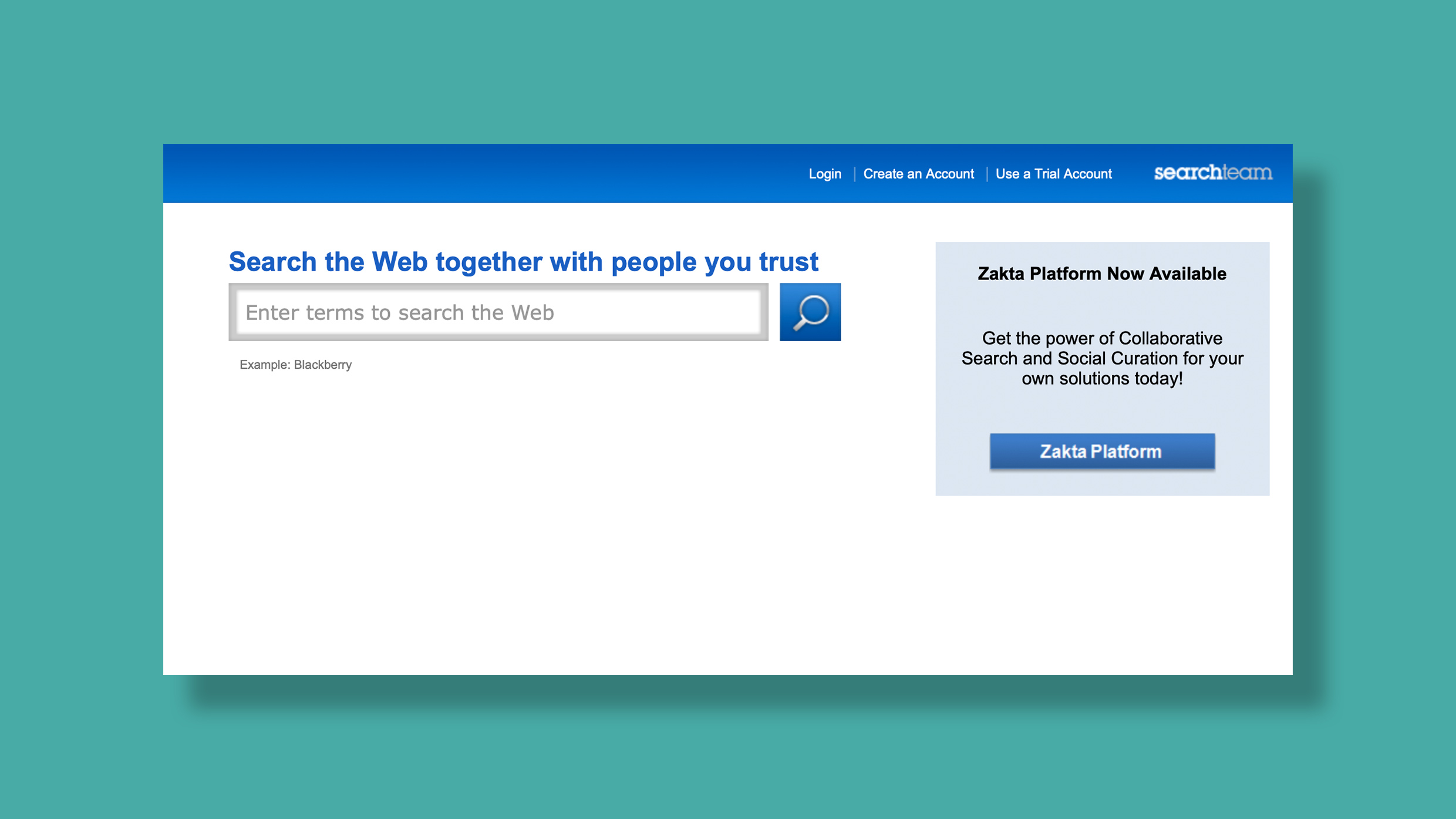Open the Create an Account link
The height and width of the screenshot is (819, 1456).
tap(918, 174)
